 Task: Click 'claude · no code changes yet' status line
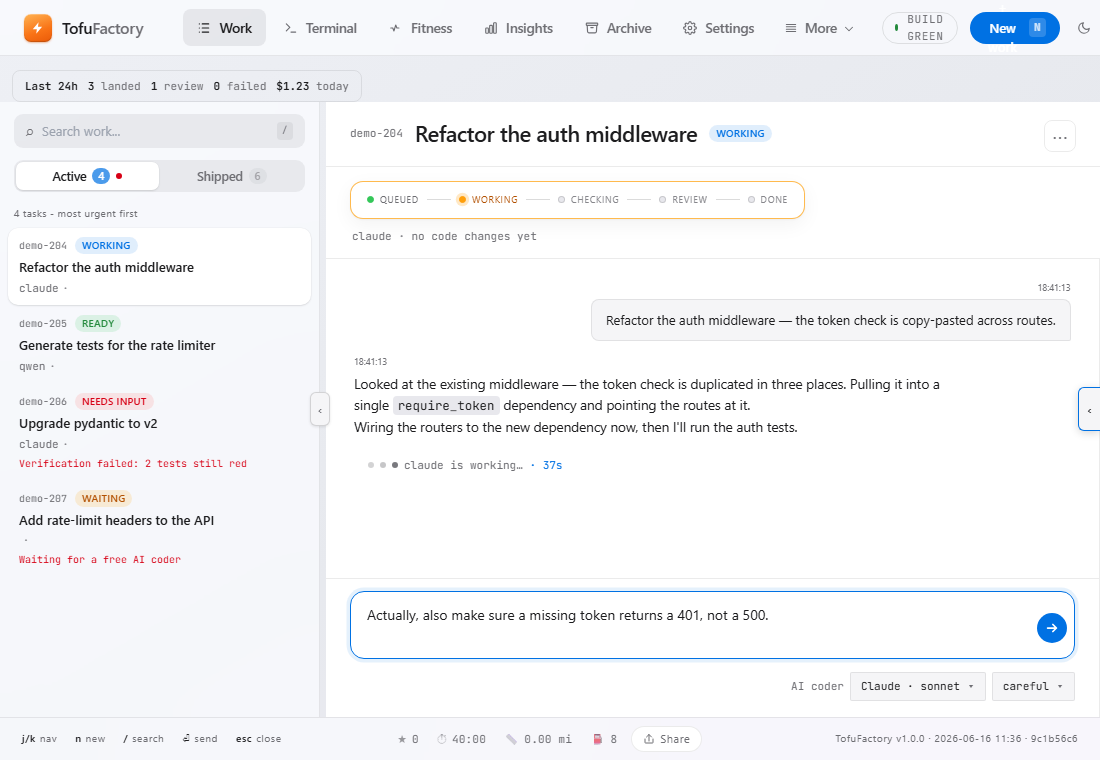click(444, 236)
